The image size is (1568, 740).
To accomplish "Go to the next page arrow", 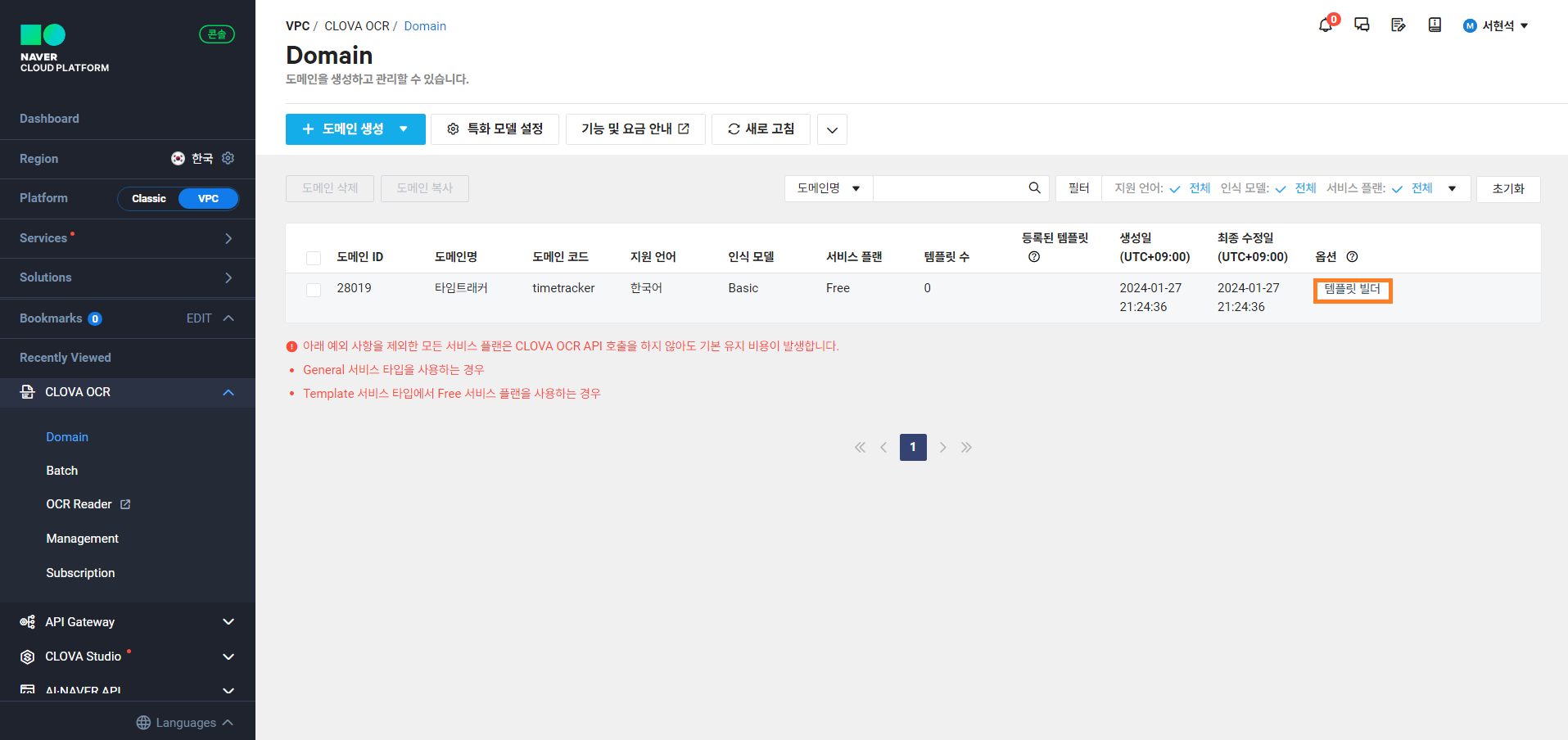I will pos(942,447).
